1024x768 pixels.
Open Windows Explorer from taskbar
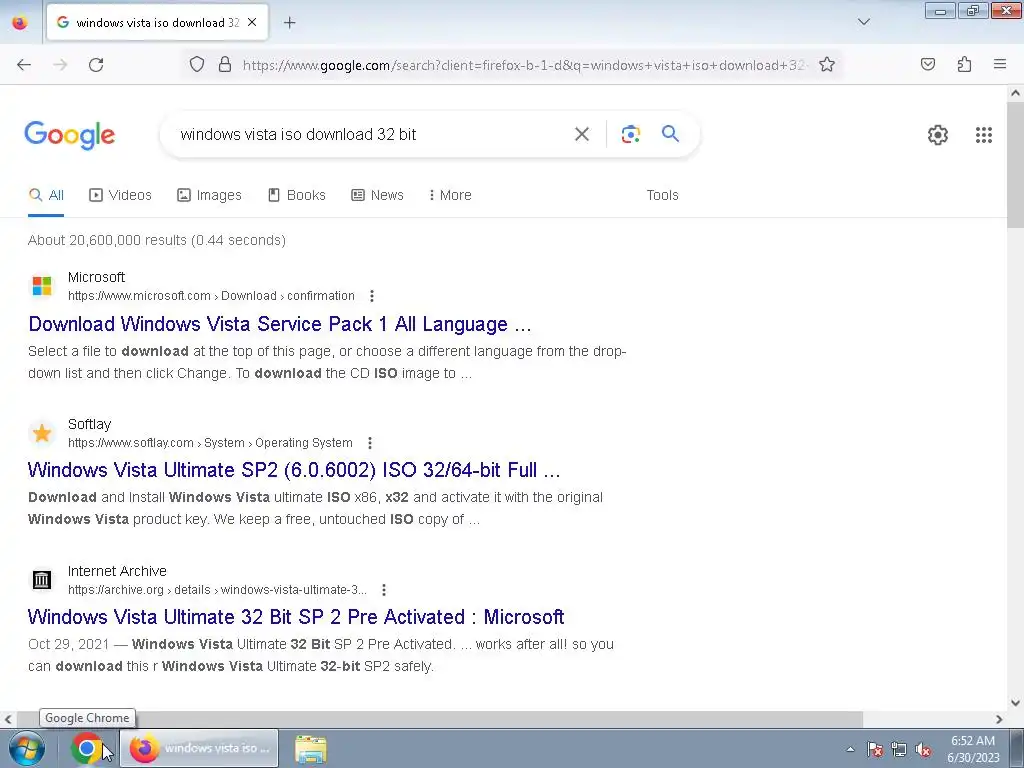310,749
